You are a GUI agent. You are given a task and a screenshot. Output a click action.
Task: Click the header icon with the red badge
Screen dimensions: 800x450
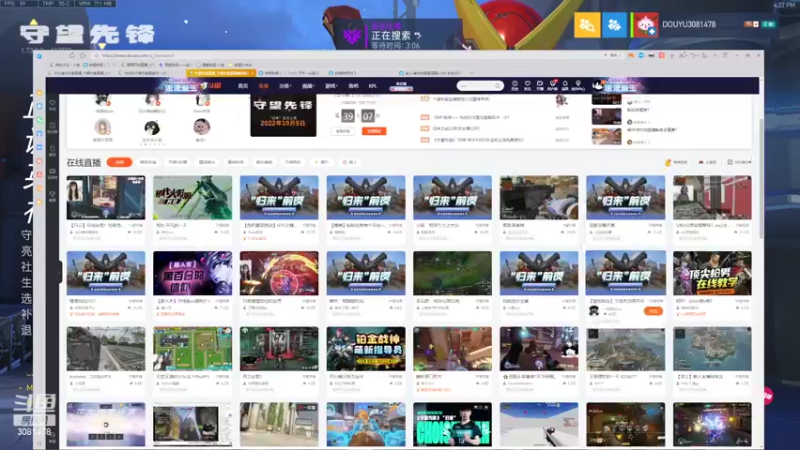point(553,85)
